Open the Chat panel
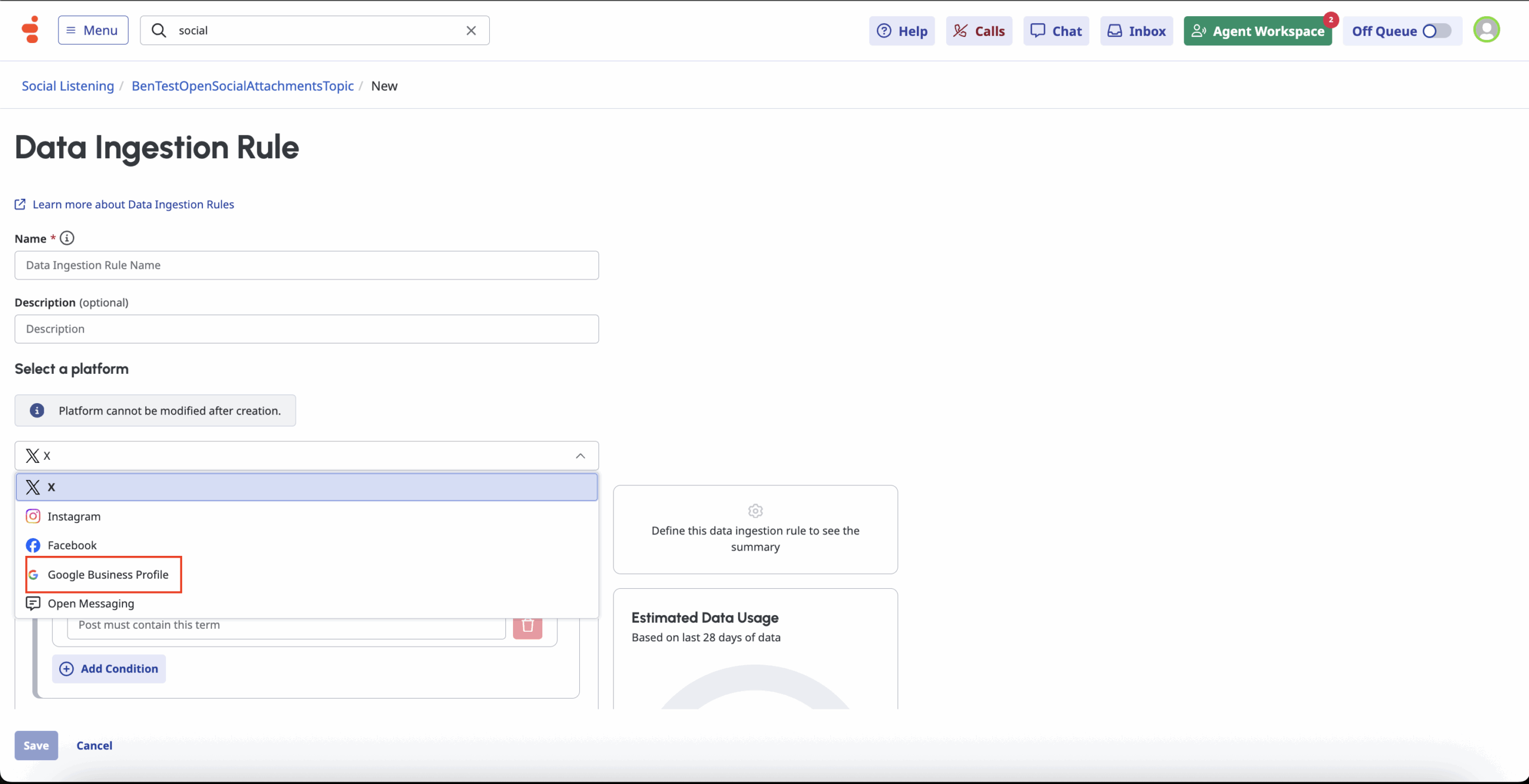Image resolution: width=1529 pixels, height=784 pixels. (1056, 31)
